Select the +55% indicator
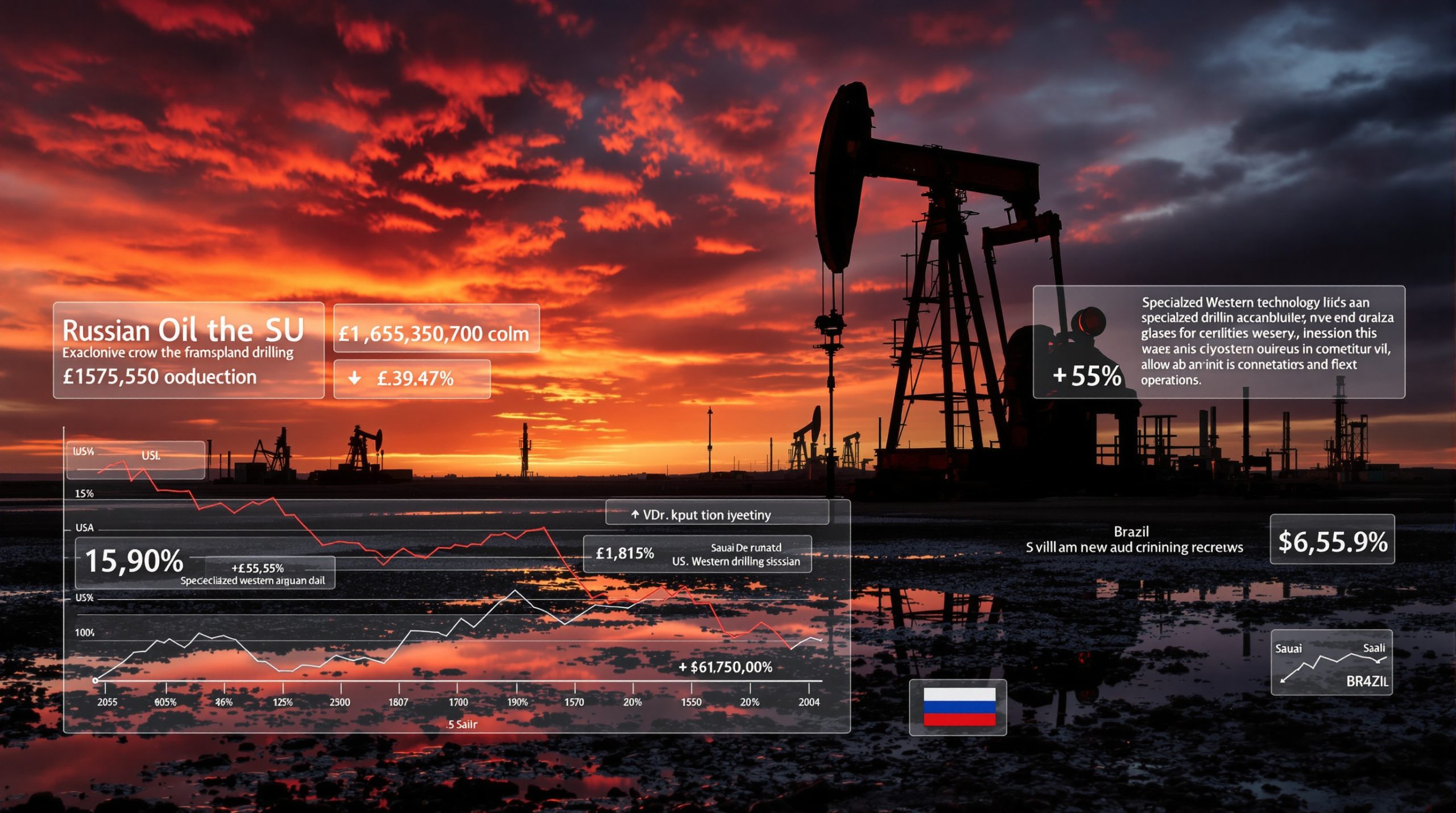This screenshot has width=1456, height=813. tap(1087, 376)
